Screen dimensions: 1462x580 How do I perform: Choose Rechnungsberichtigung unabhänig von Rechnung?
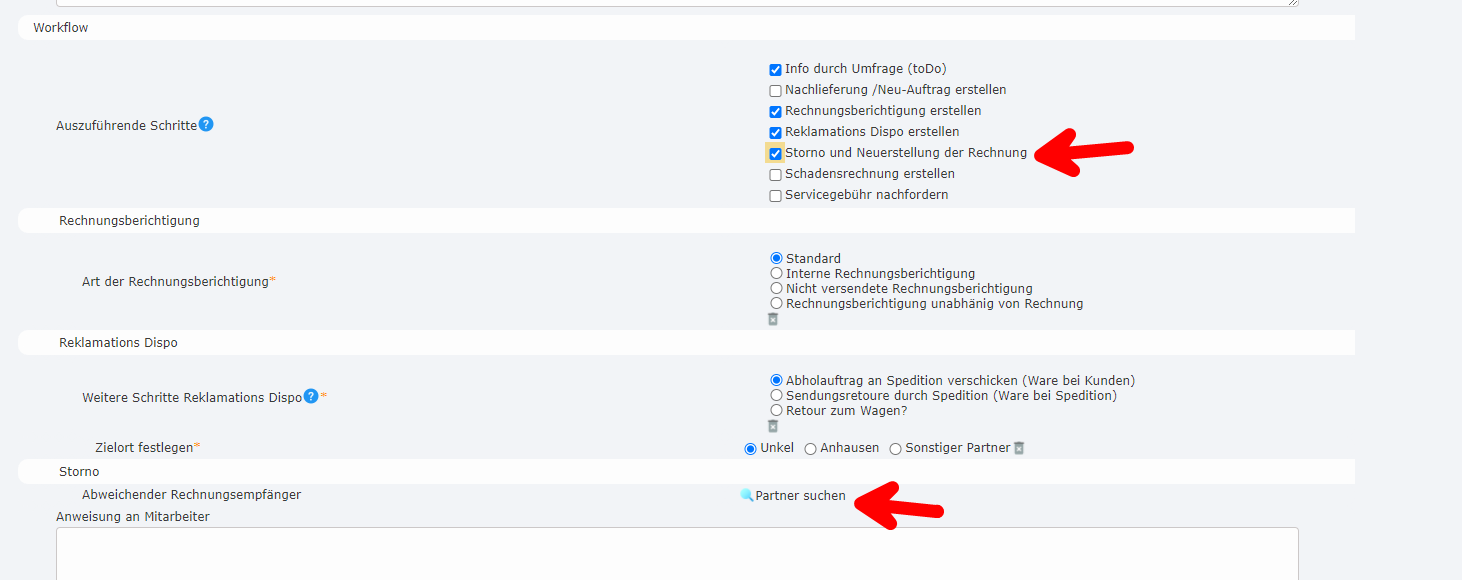777,303
